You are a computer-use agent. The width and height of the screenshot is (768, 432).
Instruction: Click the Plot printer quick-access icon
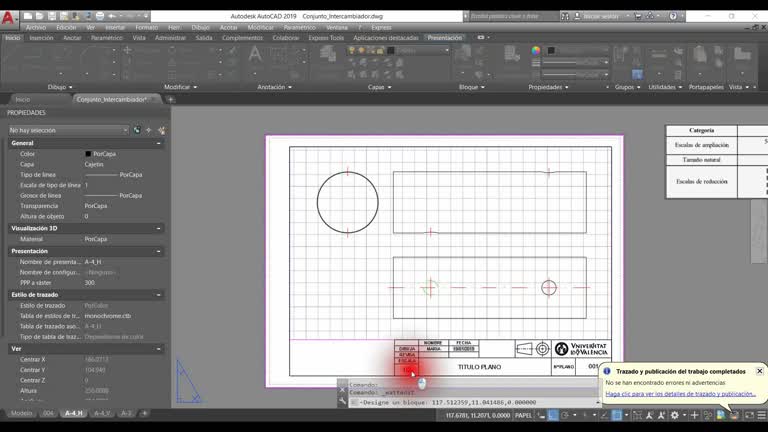pyautogui.click(x=100, y=16)
